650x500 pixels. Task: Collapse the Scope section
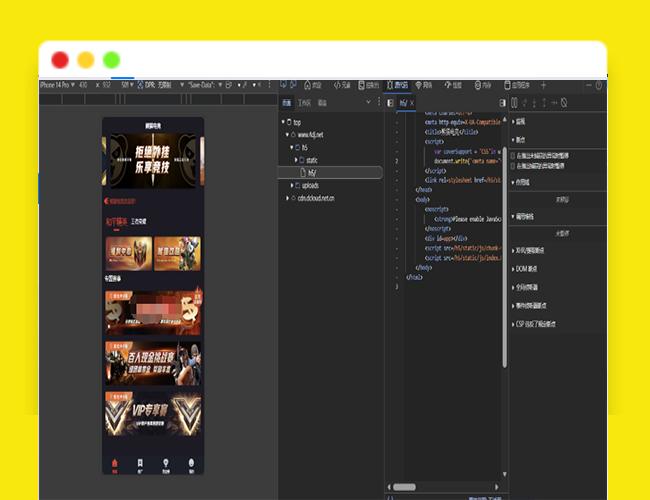520,182
